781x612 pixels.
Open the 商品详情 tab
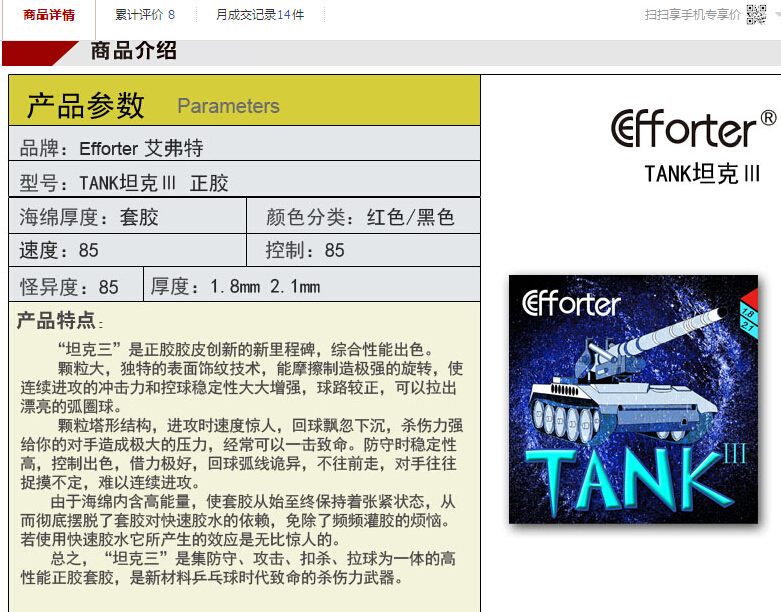pyautogui.click(x=48, y=15)
